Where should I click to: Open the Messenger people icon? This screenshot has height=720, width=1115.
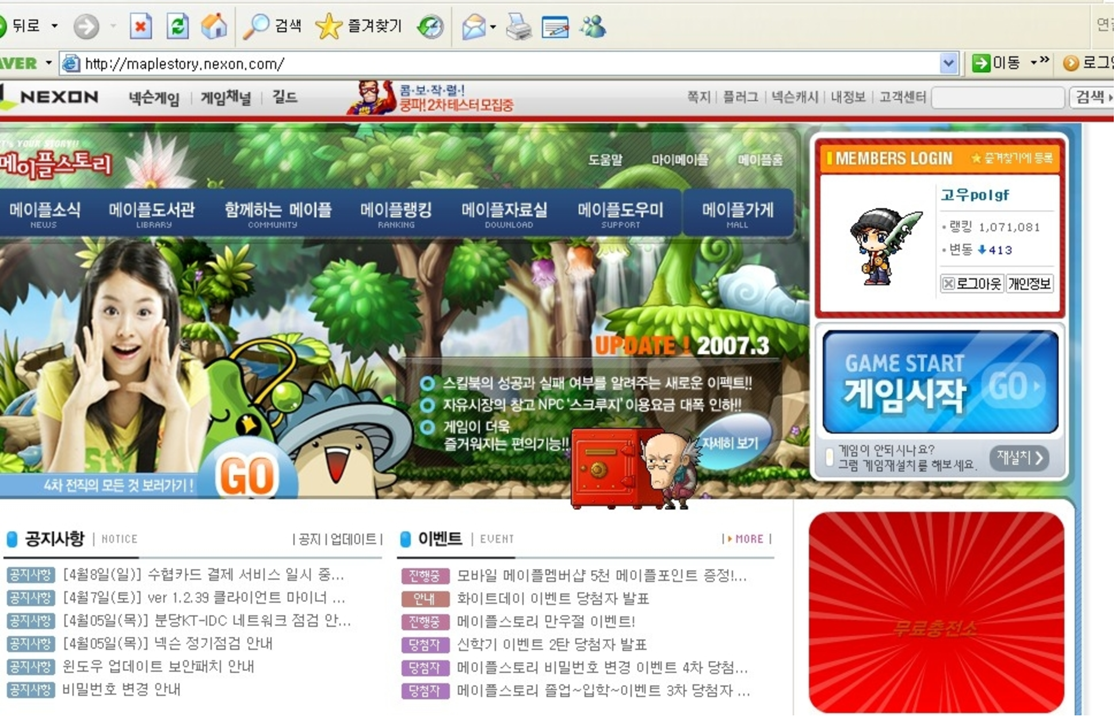592,26
